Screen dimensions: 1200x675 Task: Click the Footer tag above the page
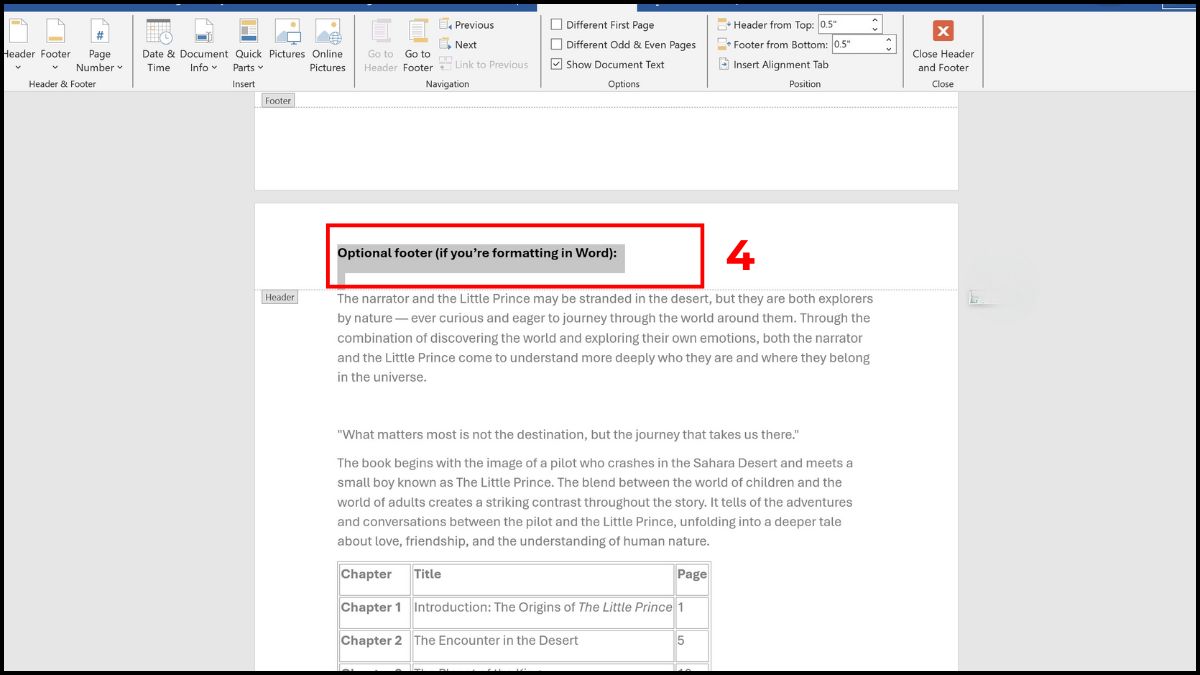pos(277,100)
